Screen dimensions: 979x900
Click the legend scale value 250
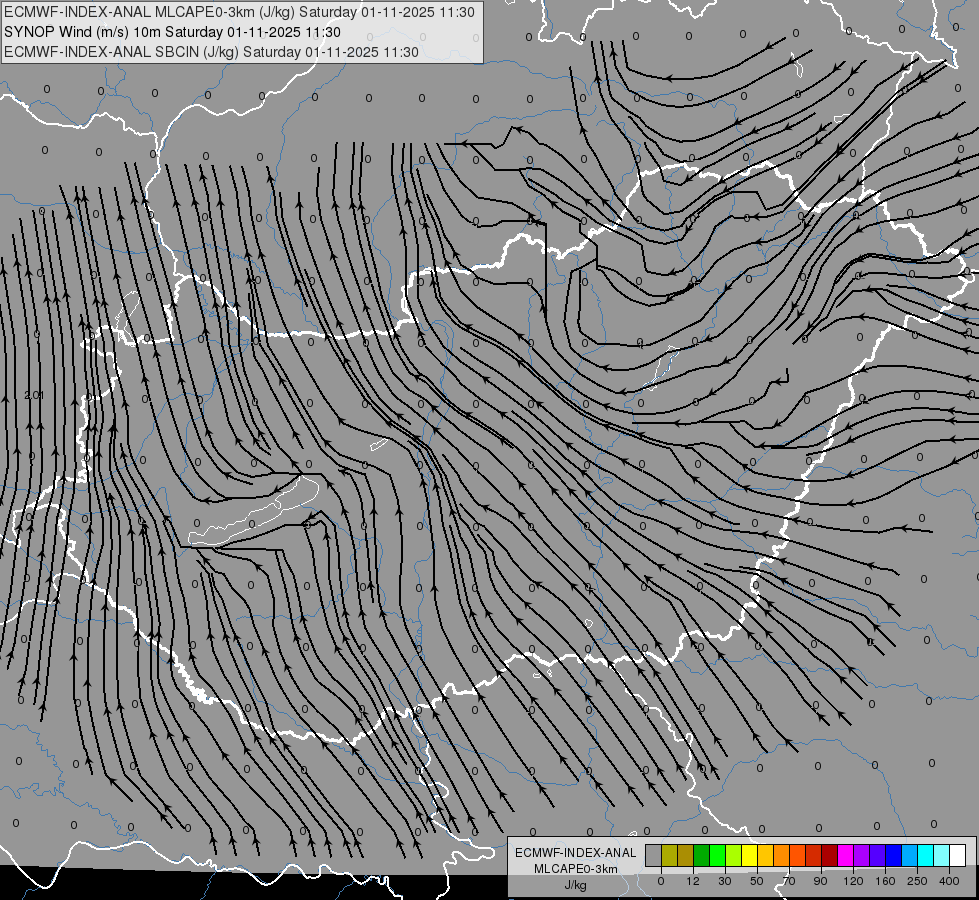tap(917, 881)
